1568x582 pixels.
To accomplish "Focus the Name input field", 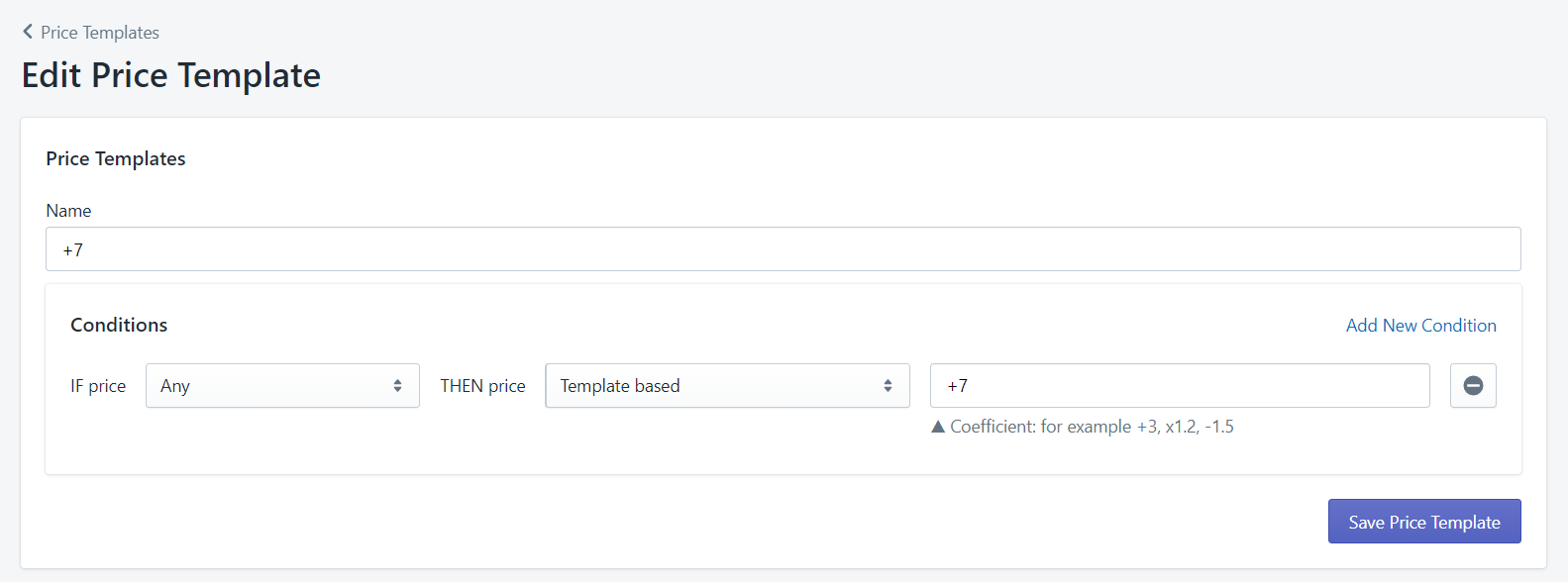I will (783, 249).
